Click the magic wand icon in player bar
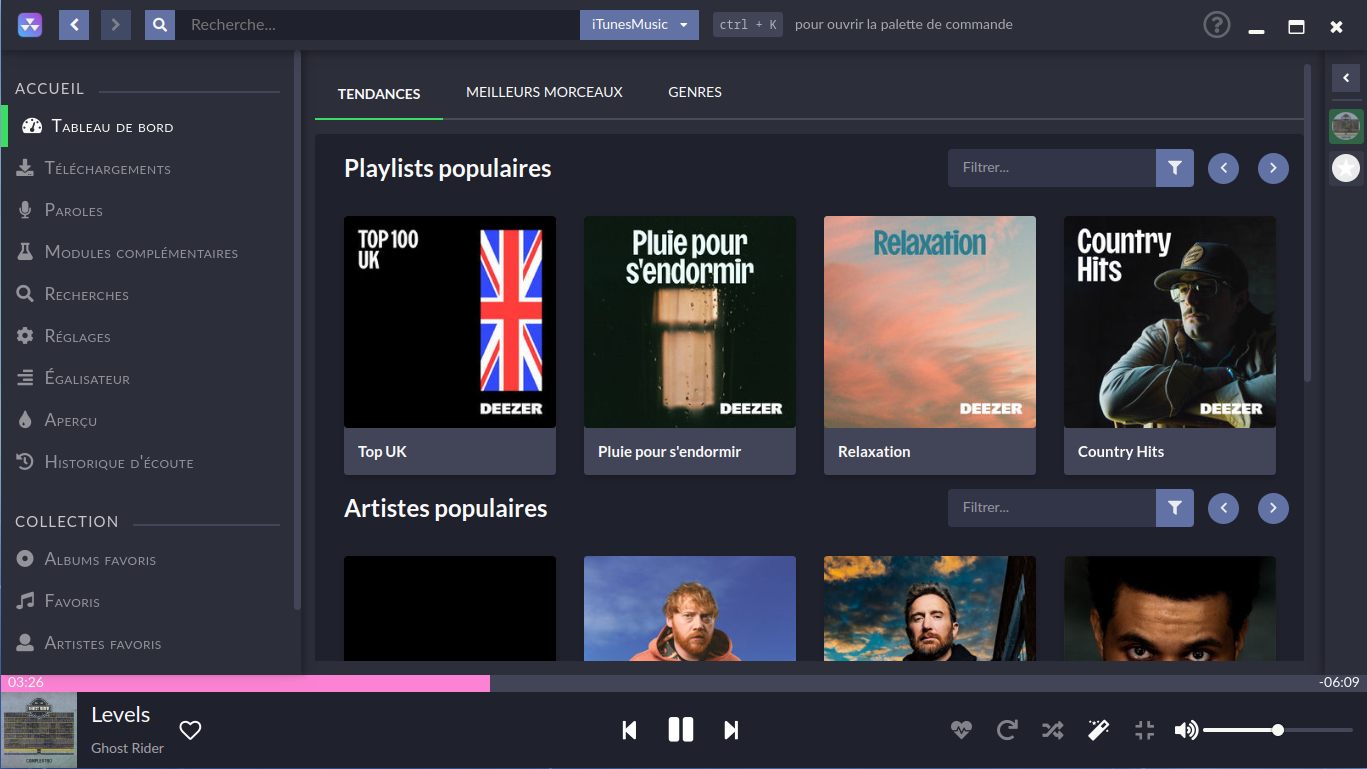Image resolution: width=1367 pixels, height=769 pixels. (1098, 731)
